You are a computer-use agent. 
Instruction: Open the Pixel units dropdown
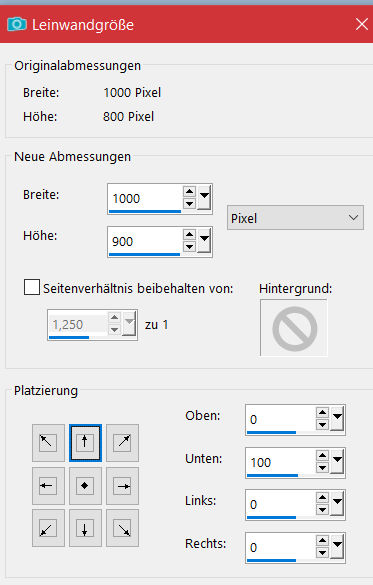295,218
